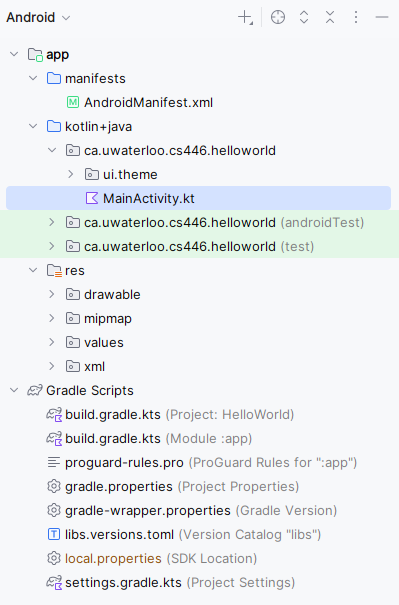
Task: Collapse the res folder
Action: pyautogui.click(x=33, y=270)
